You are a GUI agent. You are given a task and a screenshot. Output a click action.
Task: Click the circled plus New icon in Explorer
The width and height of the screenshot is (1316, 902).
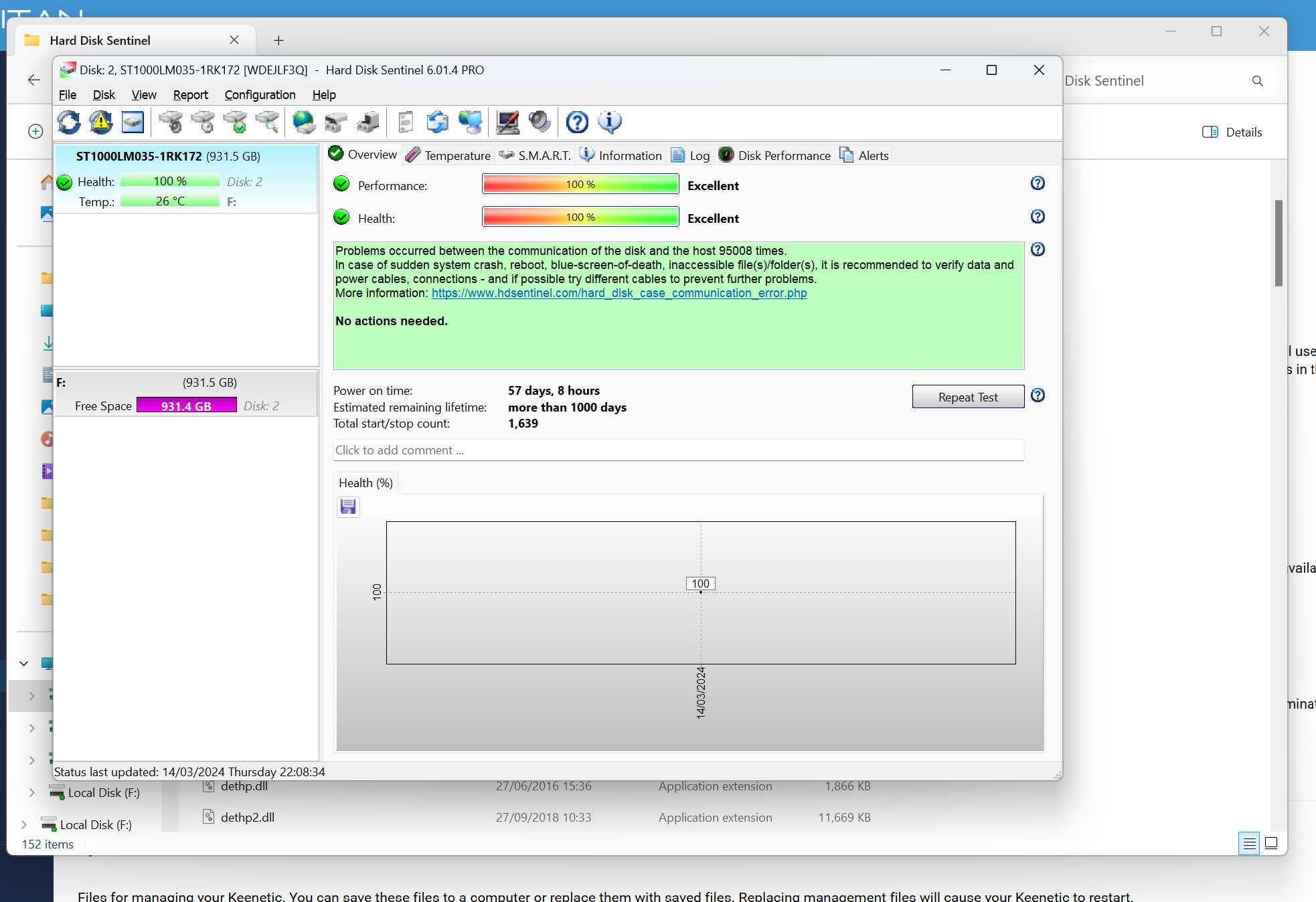pos(35,132)
